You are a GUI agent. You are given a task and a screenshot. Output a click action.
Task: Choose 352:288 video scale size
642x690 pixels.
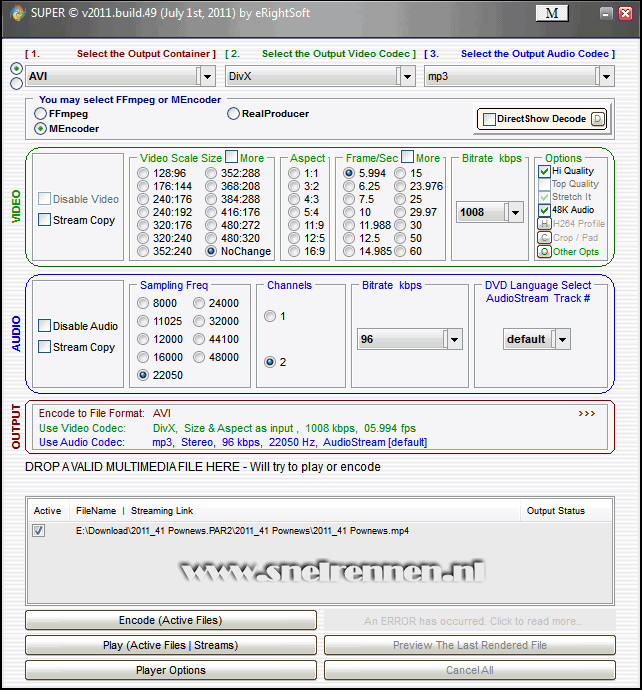[211, 173]
